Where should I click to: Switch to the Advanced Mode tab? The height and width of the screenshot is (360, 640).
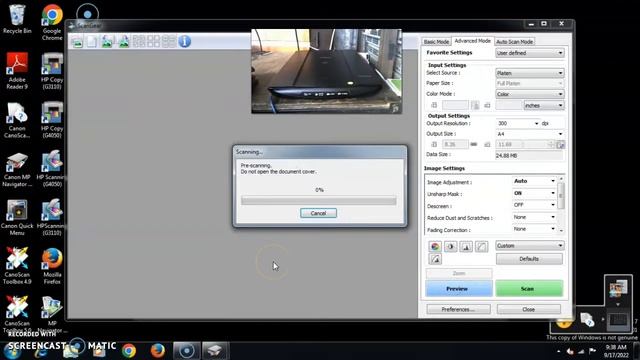click(x=472, y=41)
